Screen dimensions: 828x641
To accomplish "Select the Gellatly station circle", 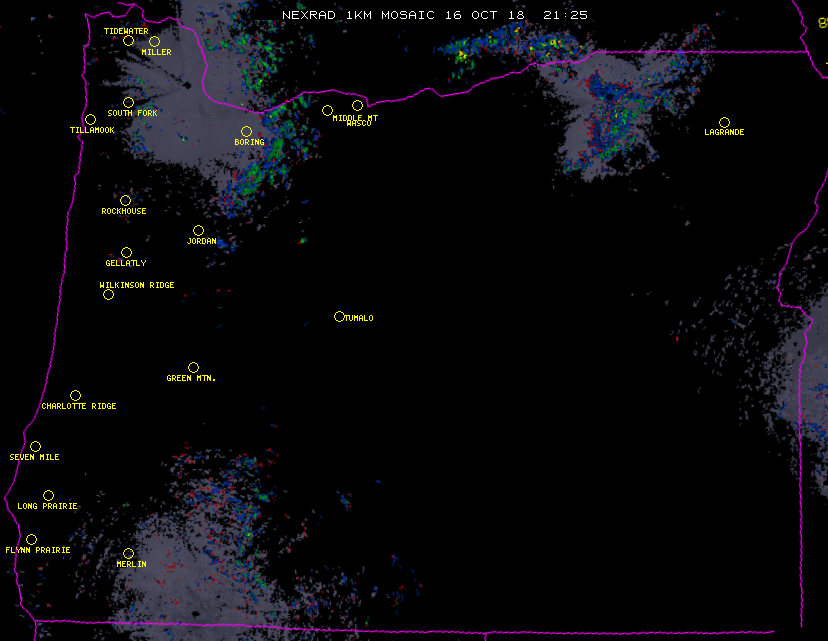I will 126,252.
